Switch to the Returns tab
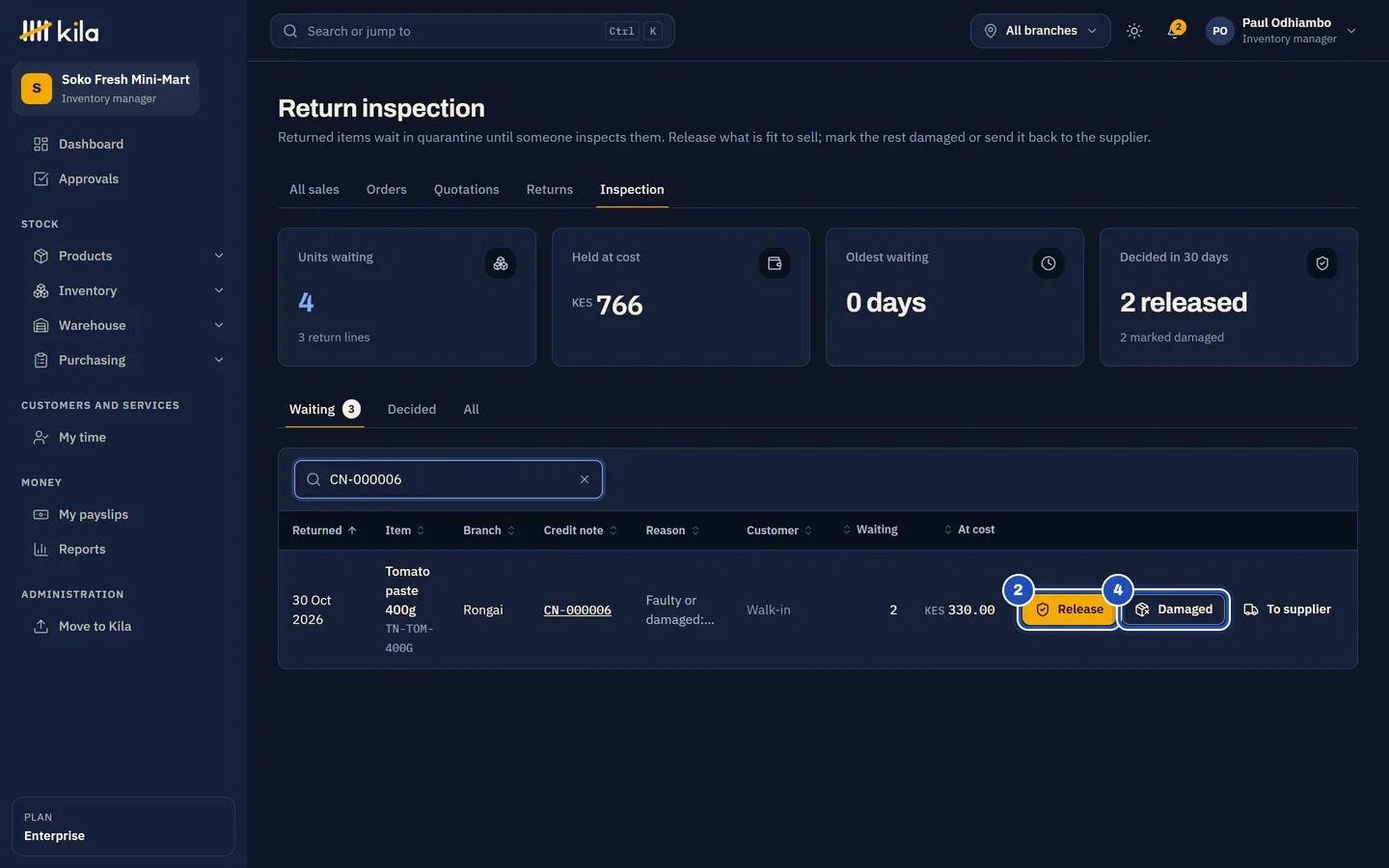 [x=550, y=189]
